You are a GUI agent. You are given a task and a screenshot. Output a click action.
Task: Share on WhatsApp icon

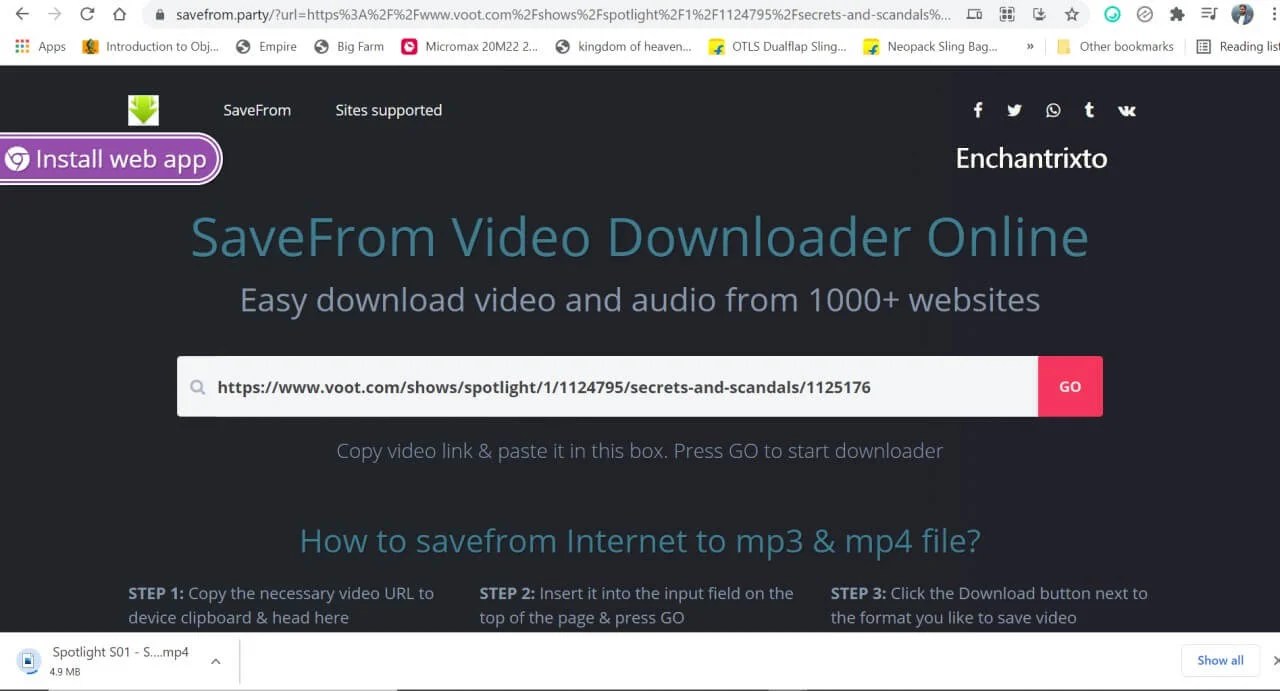coord(1053,110)
